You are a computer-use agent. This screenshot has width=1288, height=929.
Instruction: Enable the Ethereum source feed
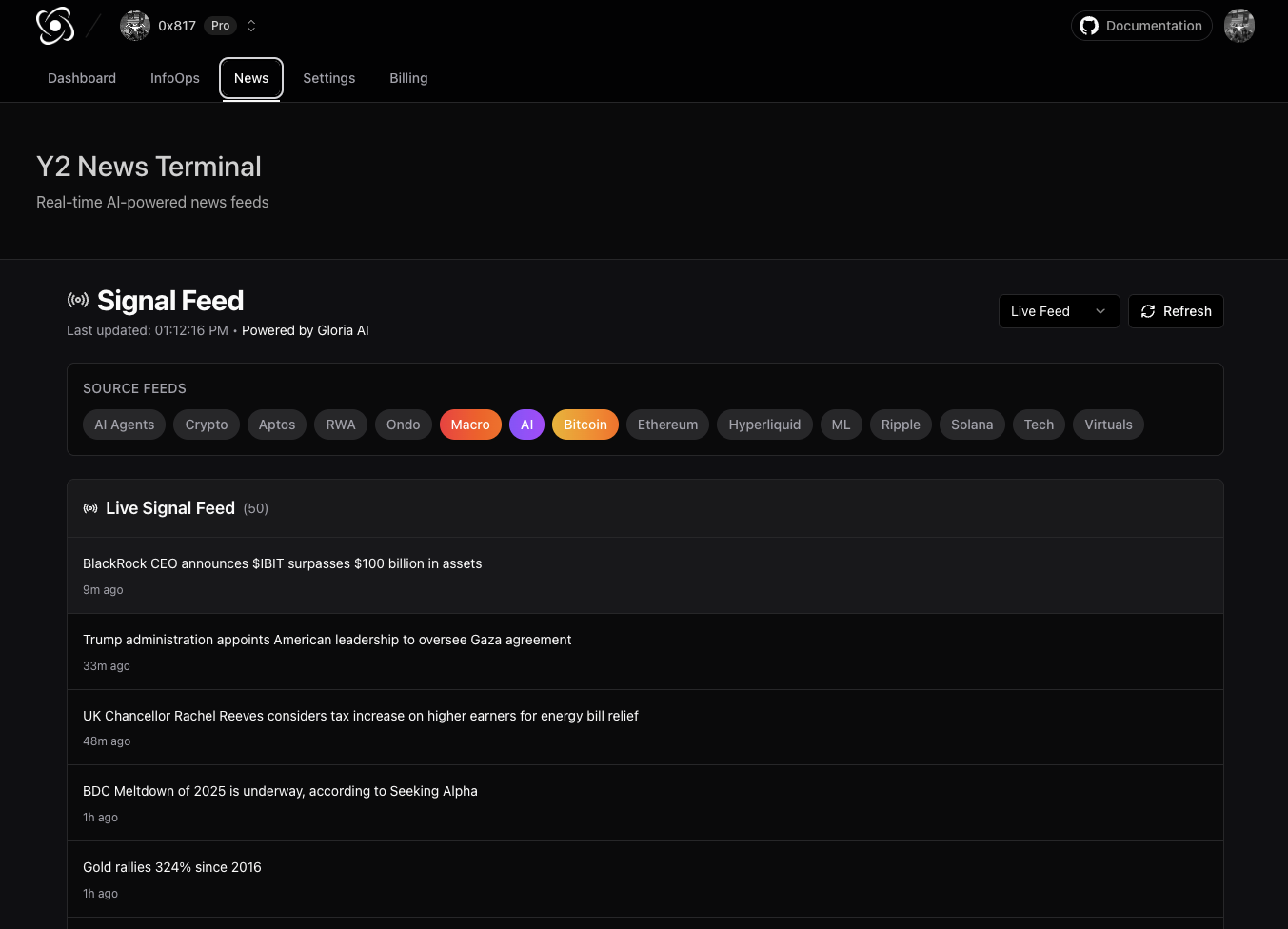[x=667, y=425]
